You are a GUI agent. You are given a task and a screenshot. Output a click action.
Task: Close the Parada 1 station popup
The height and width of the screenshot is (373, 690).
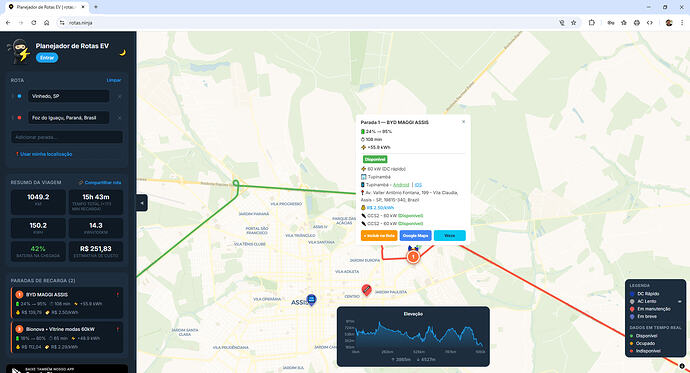tap(463, 122)
